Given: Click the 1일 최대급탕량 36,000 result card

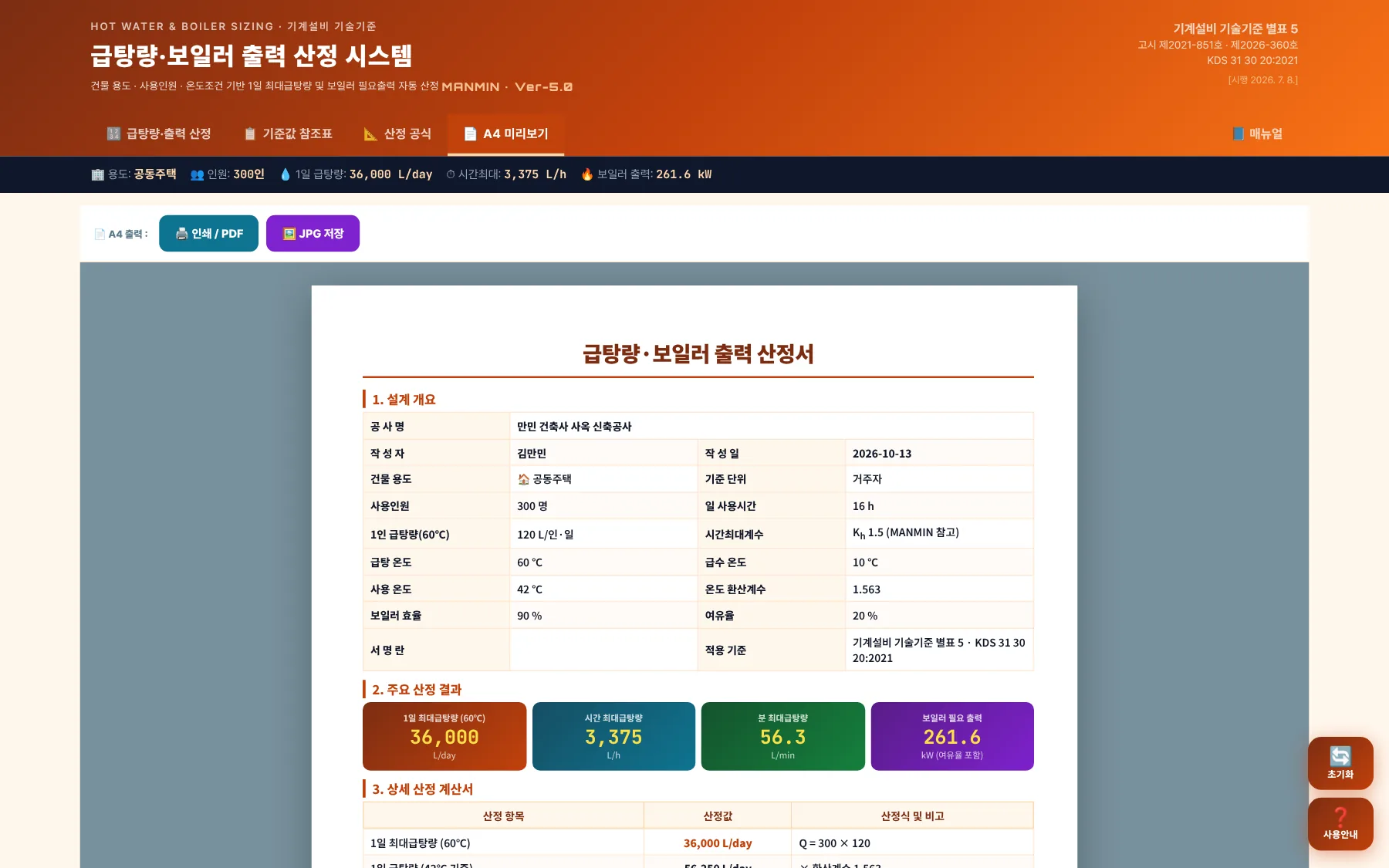Looking at the screenshot, I should [x=444, y=736].
